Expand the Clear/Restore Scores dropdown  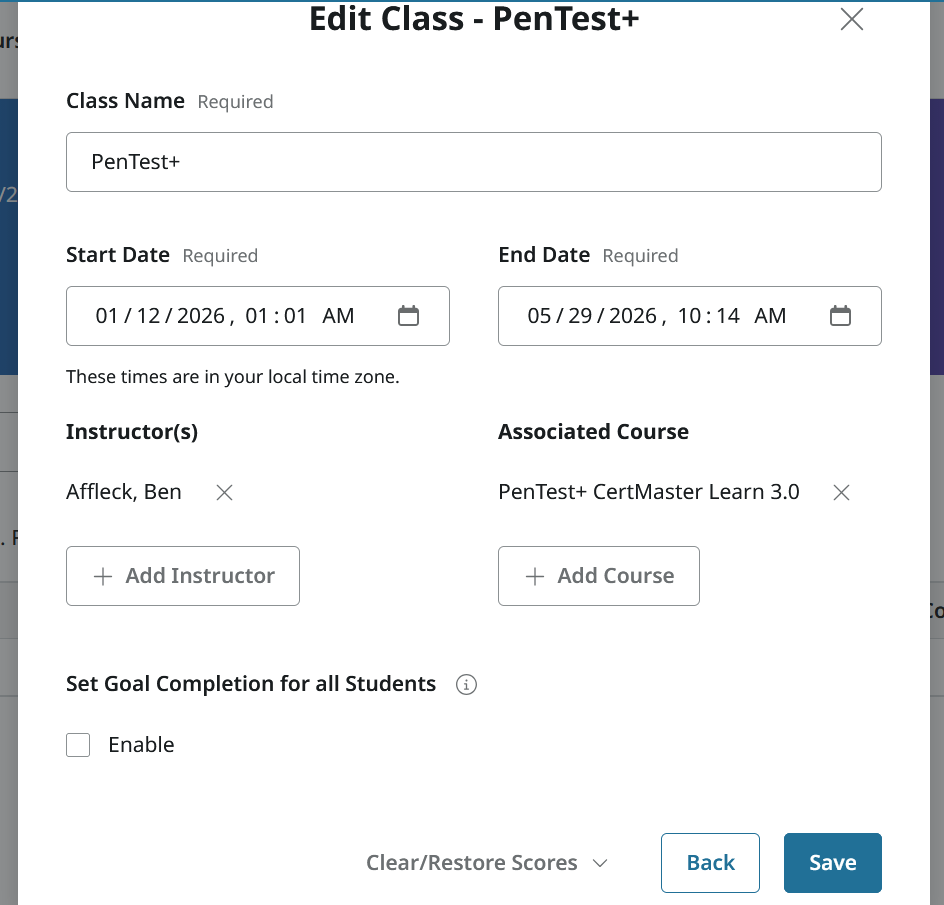click(x=487, y=863)
